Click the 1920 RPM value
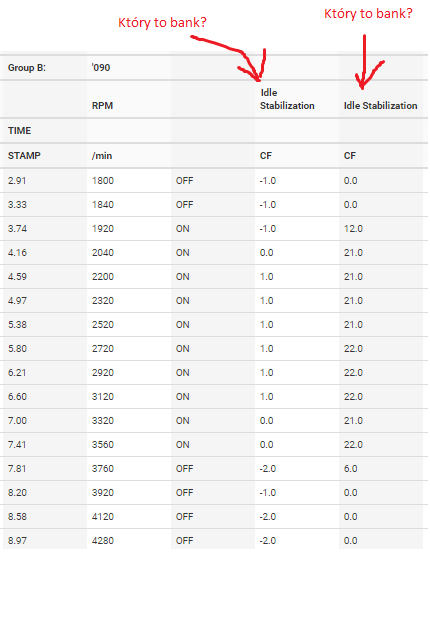430x639 pixels. (103, 229)
